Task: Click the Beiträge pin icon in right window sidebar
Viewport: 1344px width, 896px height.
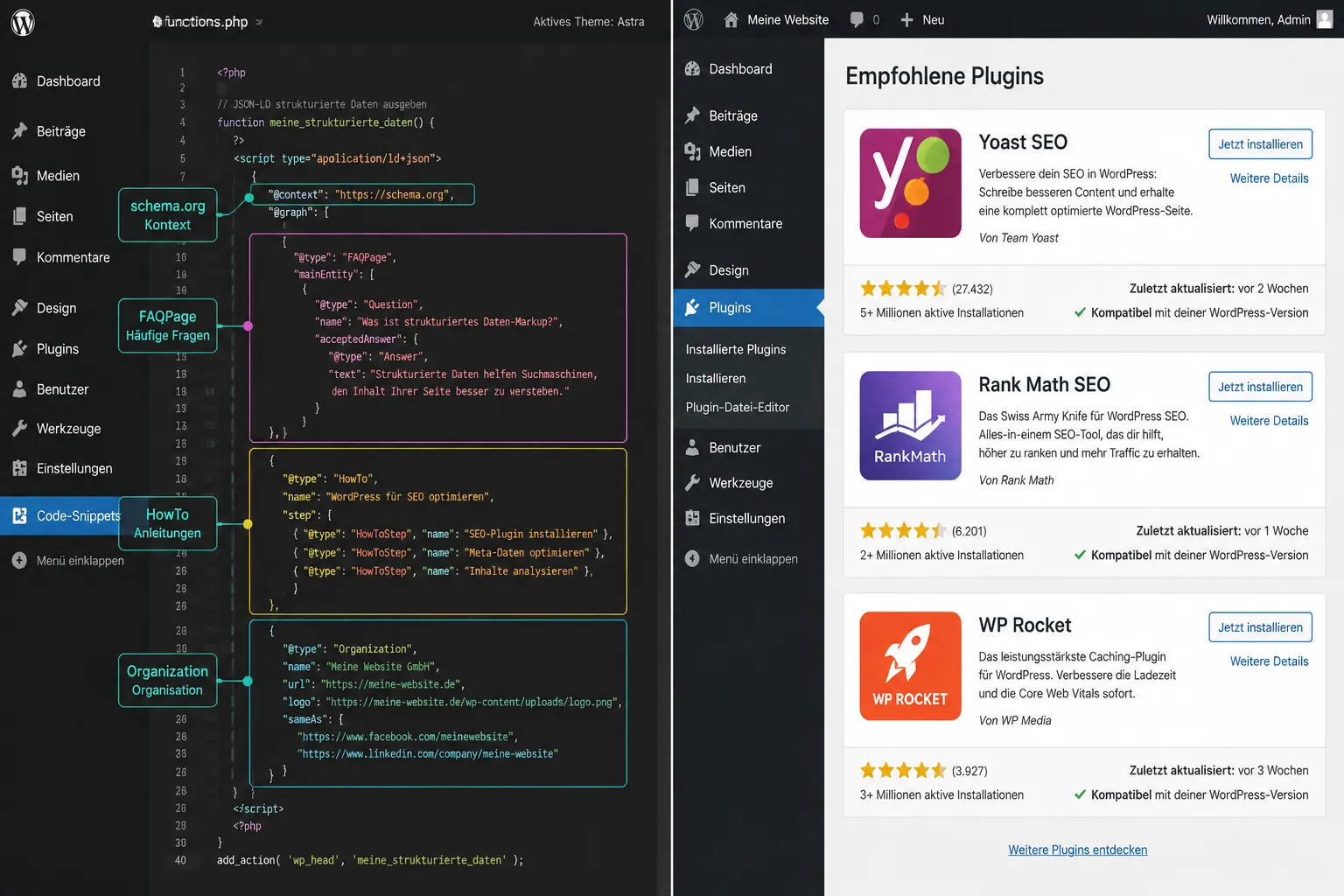Action: (692, 115)
